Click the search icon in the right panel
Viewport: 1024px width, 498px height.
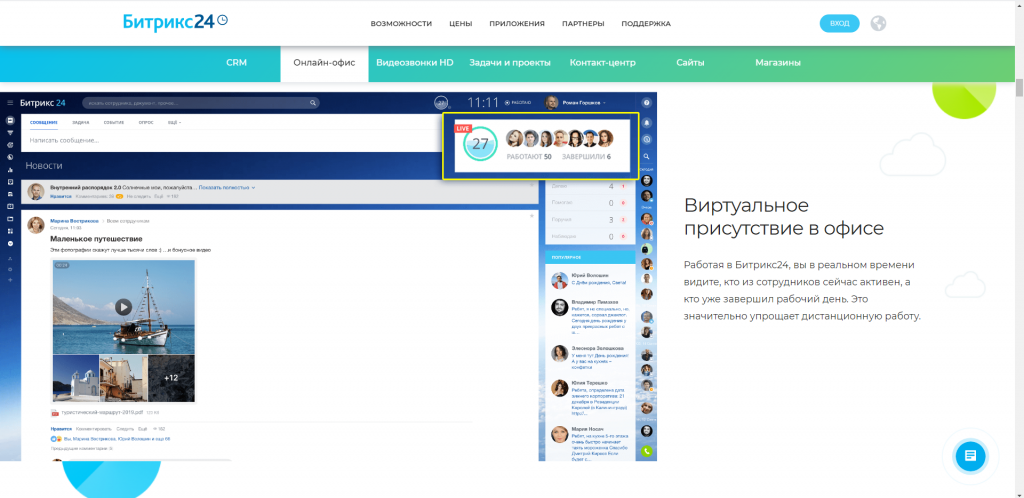[x=647, y=157]
